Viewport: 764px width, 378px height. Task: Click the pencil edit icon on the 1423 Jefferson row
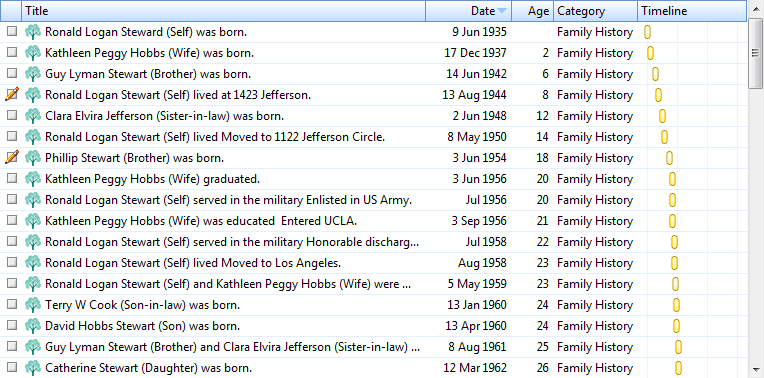[x=12, y=94]
